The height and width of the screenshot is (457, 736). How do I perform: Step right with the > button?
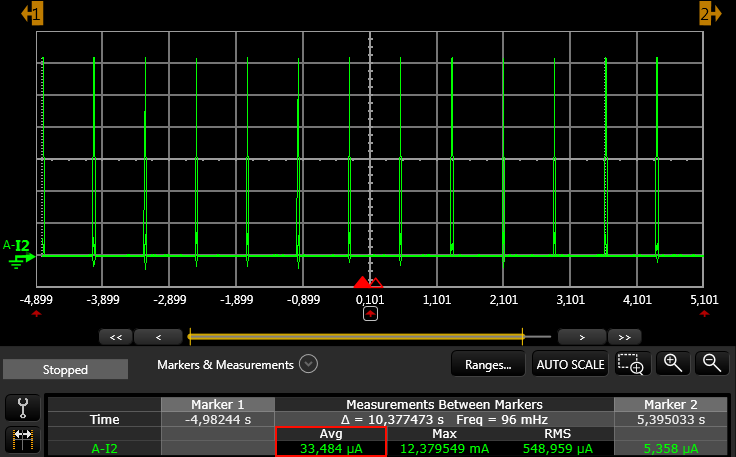point(582,337)
